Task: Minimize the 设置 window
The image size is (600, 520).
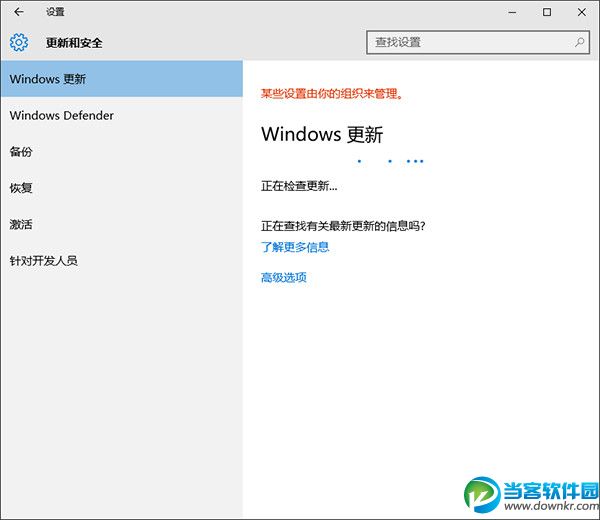Action: point(512,12)
